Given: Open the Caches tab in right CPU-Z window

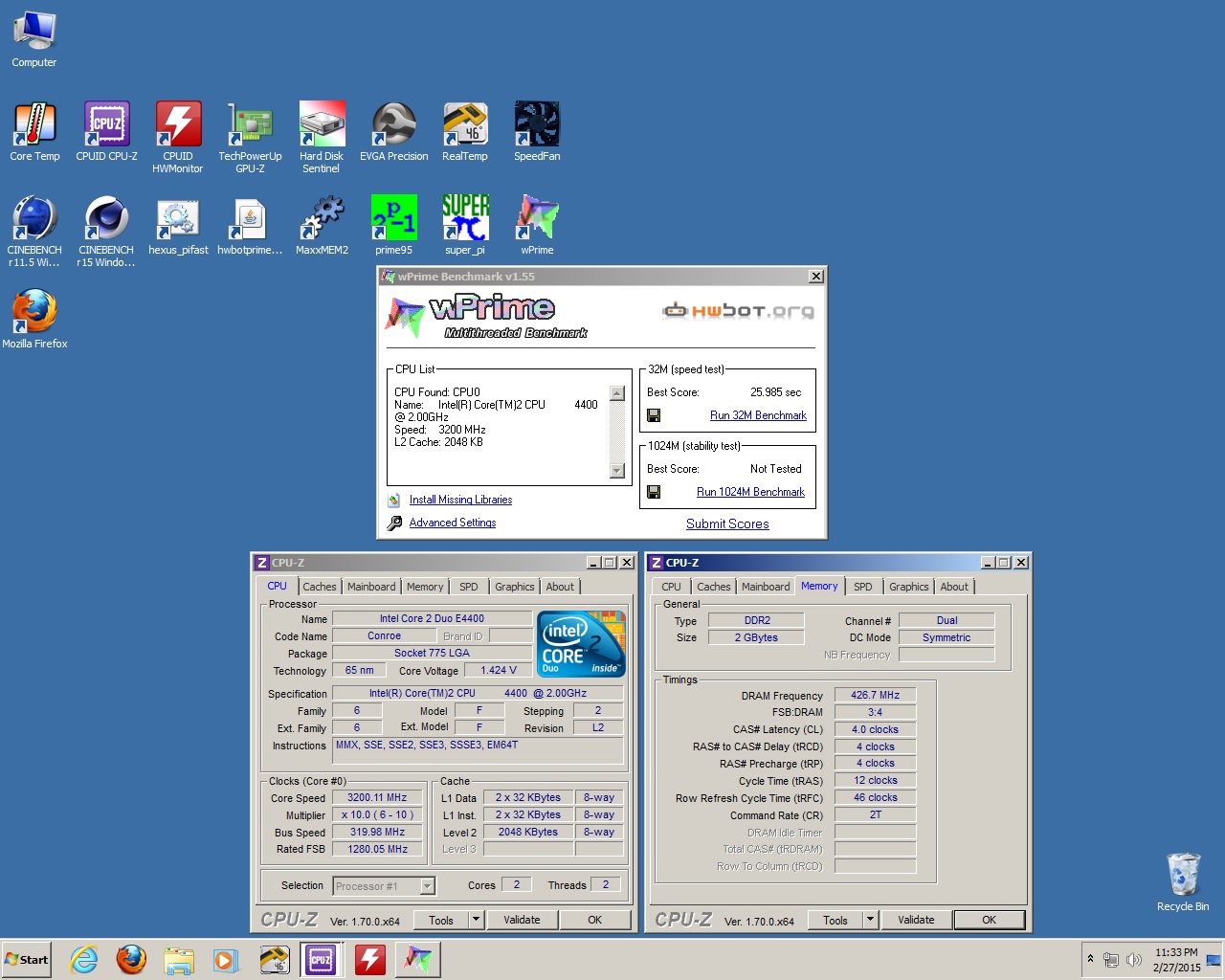Looking at the screenshot, I should tap(714, 587).
